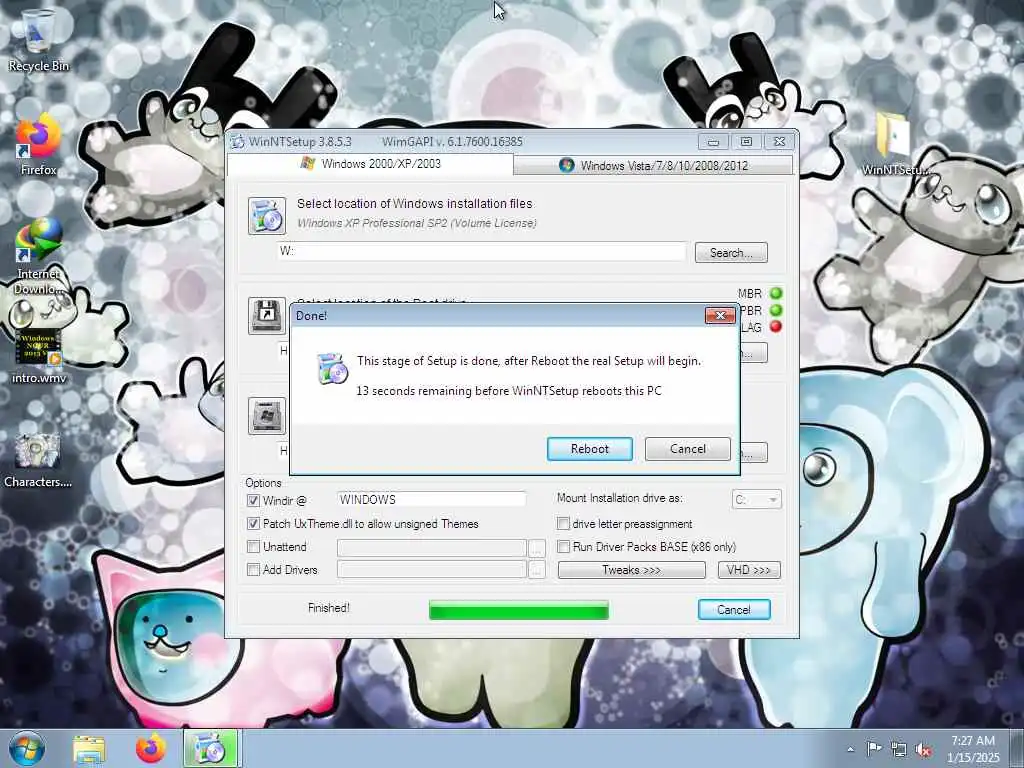The image size is (1024, 768).
Task: Expand the VHD >>> options
Action: (x=749, y=570)
